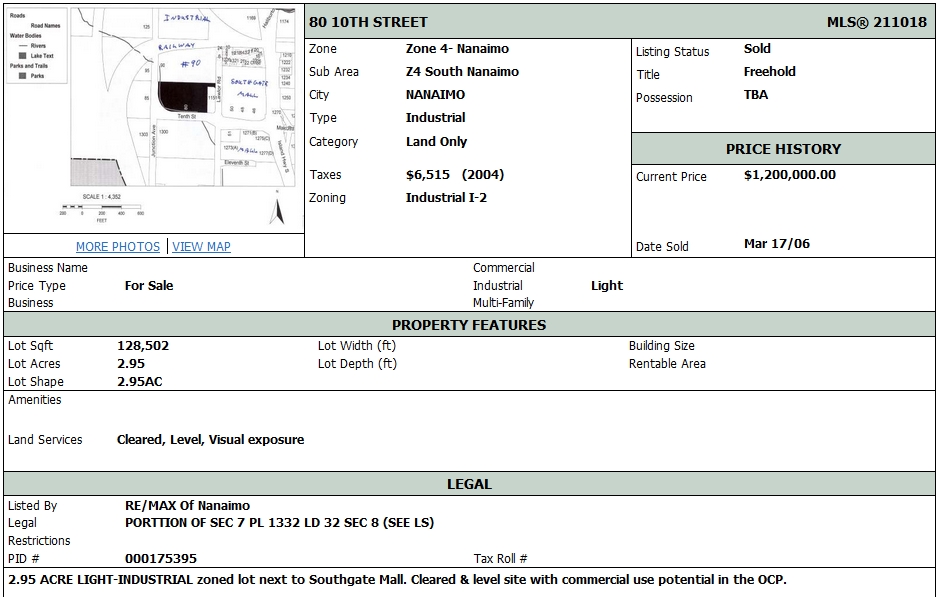Click the title value Freehold

click(x=770, y=71)
